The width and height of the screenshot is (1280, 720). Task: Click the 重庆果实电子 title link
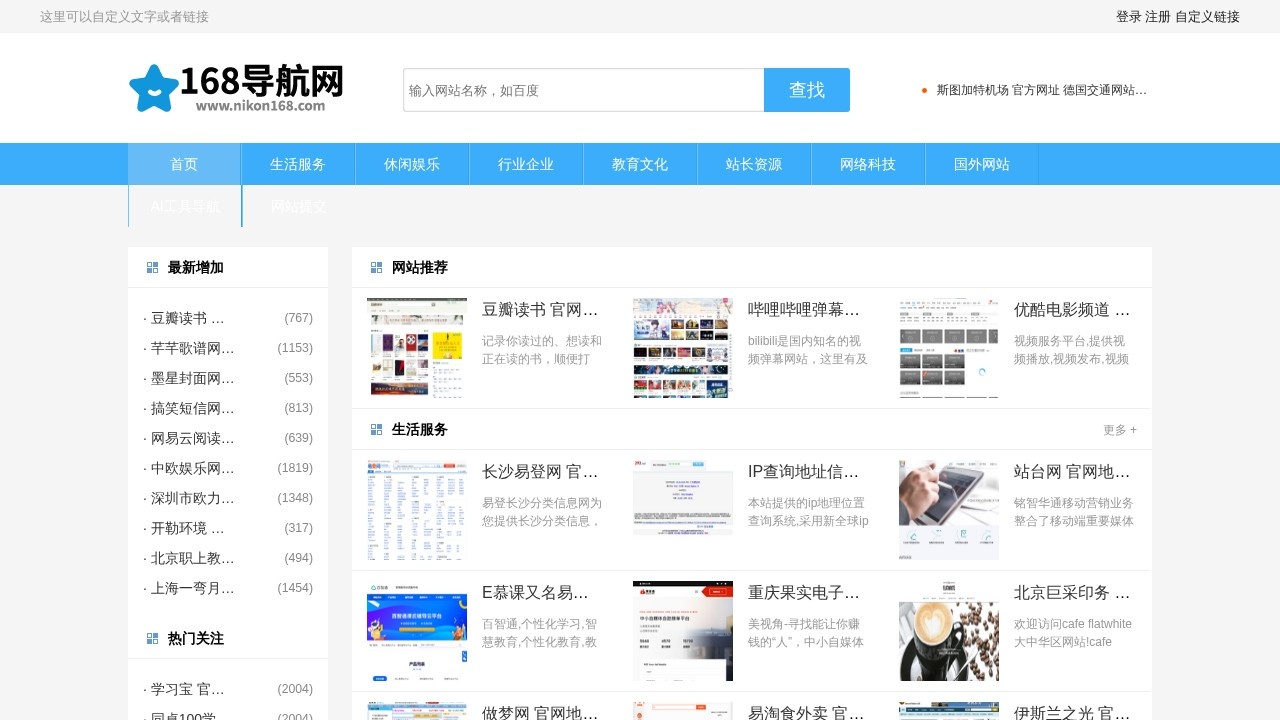804,593
